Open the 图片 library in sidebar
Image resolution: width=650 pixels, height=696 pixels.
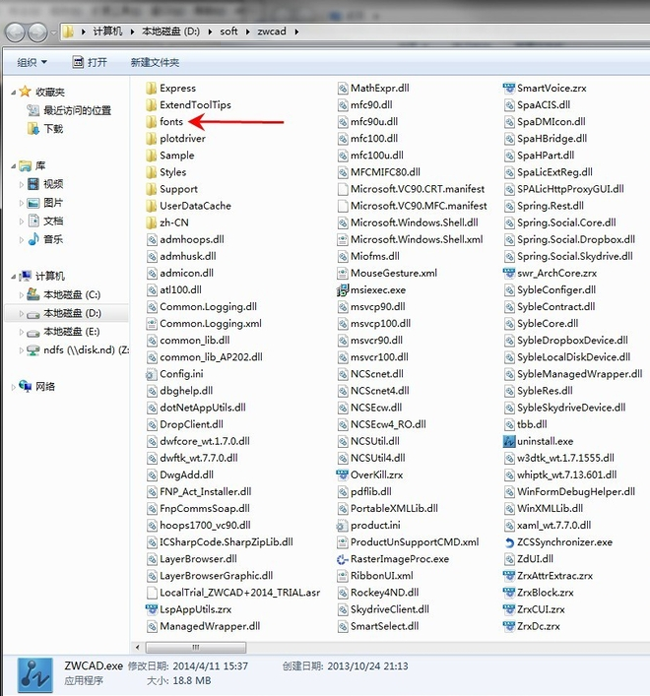[x=45, y=203]
